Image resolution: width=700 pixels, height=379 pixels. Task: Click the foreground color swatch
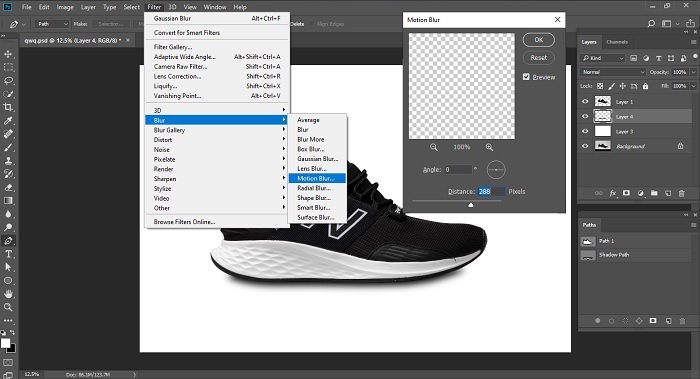(x=5, y=343)
